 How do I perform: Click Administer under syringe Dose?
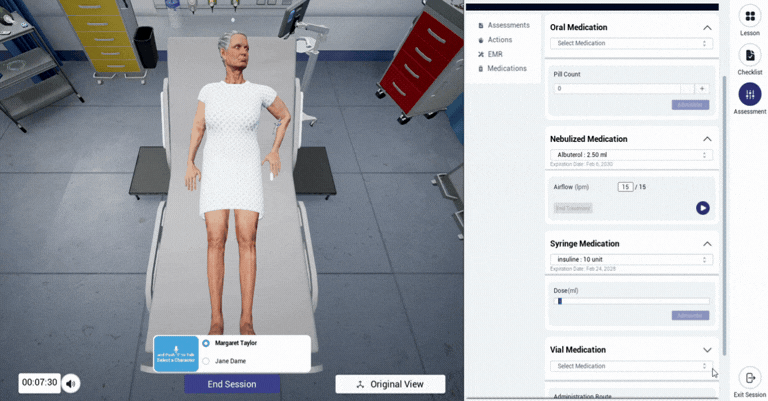[x=690, y=316]
